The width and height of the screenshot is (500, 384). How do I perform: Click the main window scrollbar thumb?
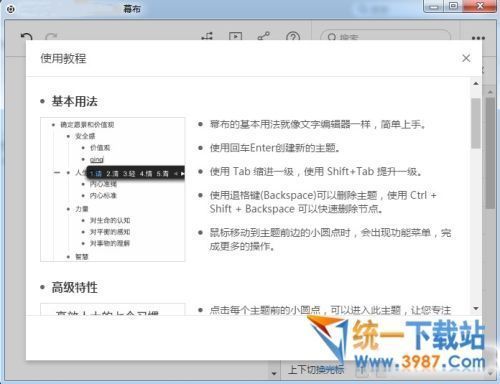[x=490, y=153]
